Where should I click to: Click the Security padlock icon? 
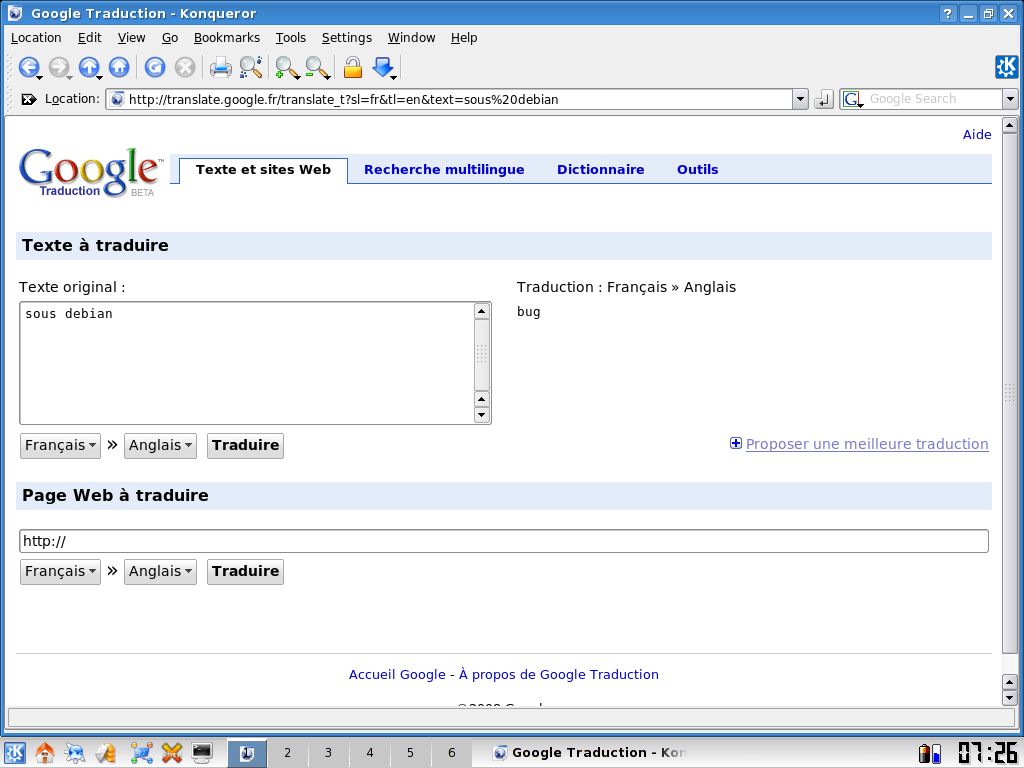pos(353,67)
